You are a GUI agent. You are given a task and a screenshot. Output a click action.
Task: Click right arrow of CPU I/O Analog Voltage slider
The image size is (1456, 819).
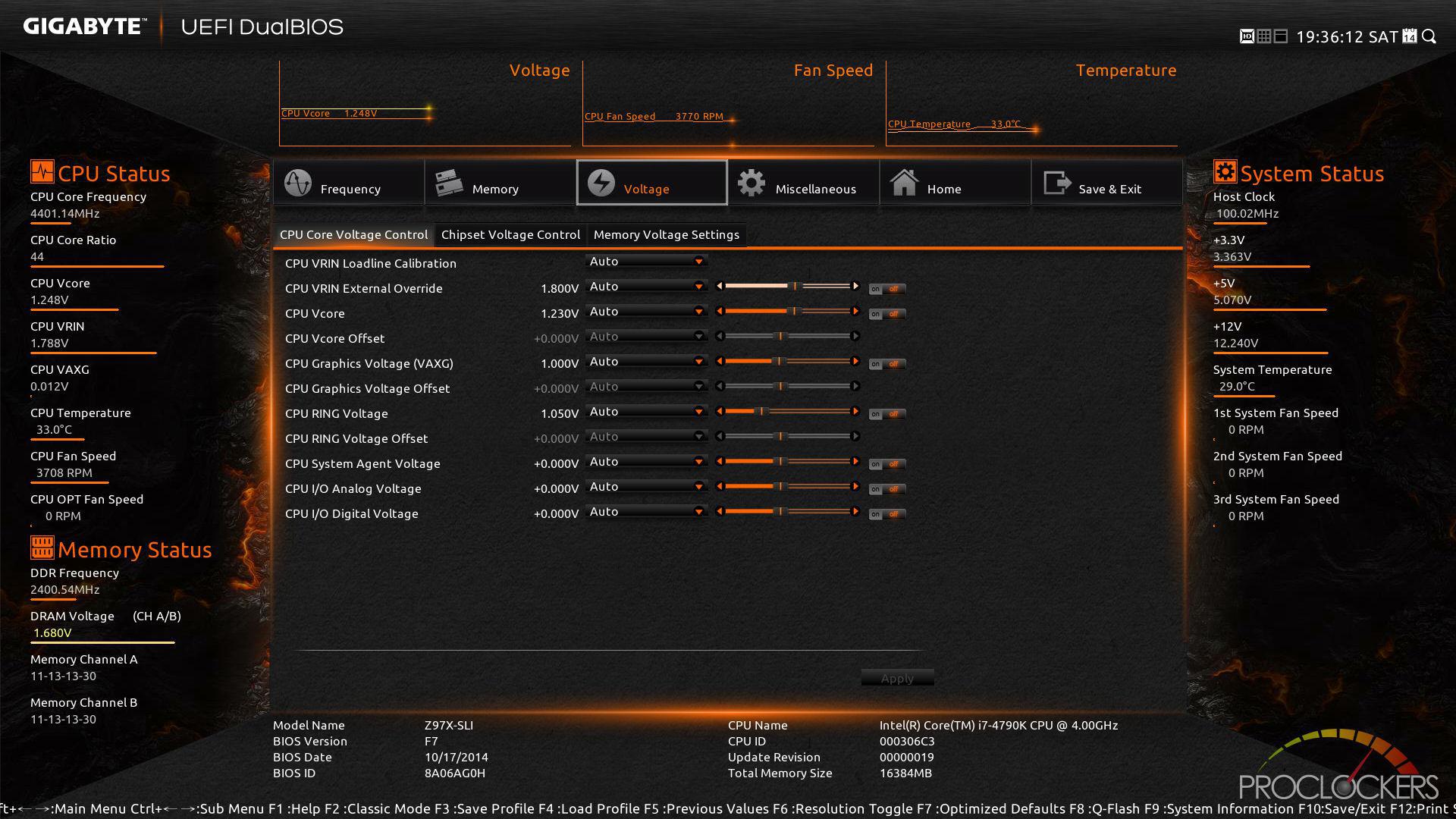click(x=855, y=486)
